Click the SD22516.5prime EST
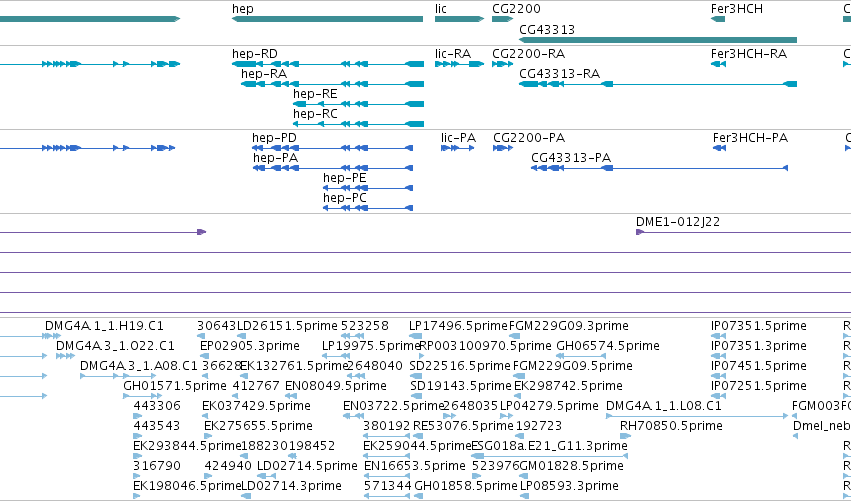 pos(417,376)
